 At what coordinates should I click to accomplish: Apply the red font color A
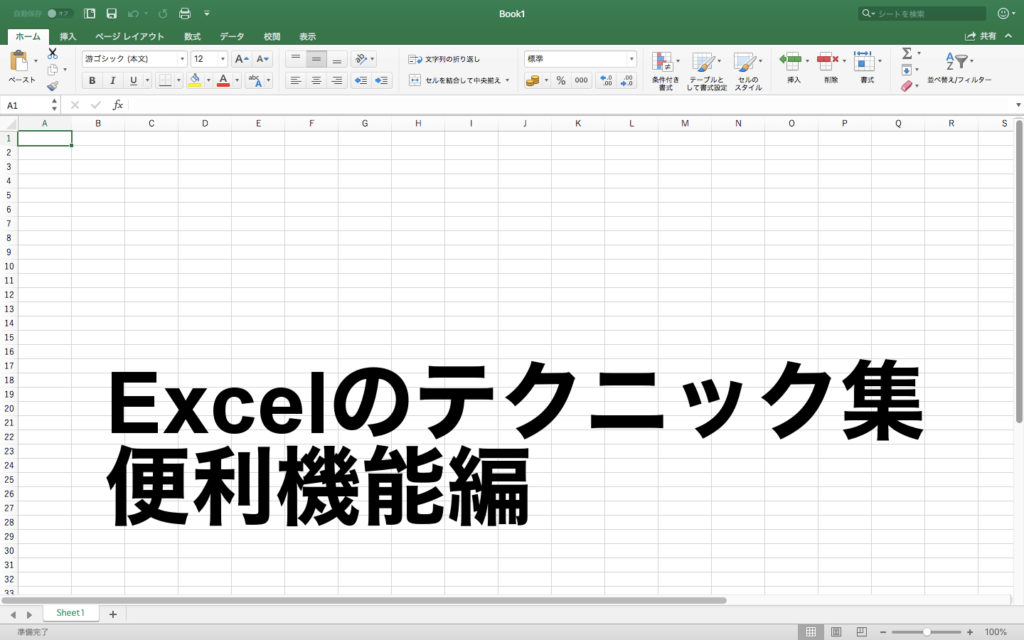223,80
